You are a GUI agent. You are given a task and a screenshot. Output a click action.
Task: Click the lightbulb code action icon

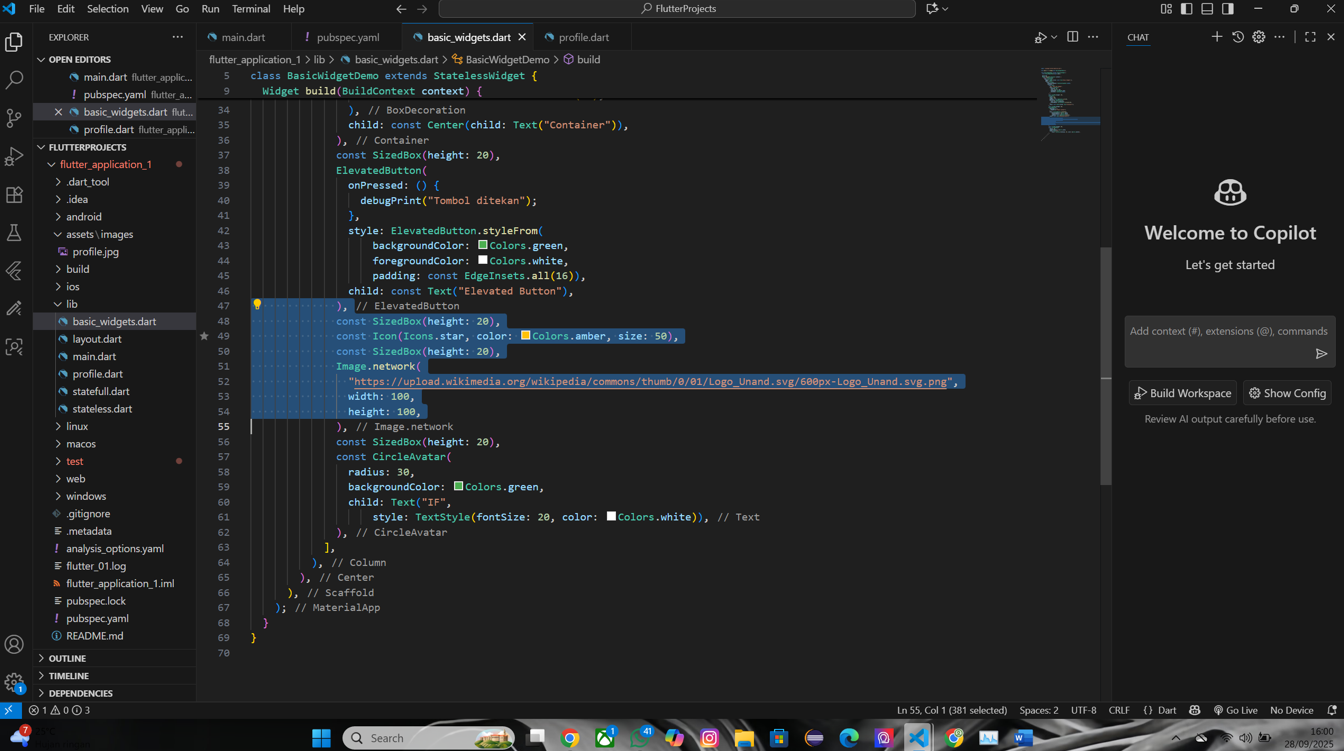(257, 305)
